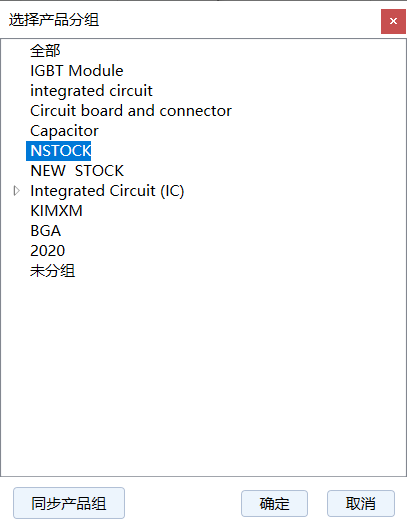Expand the Integrated Circuit (IC) node
Image resolution: width=407 pixels, height=529 pixels.
click(16, 191)
